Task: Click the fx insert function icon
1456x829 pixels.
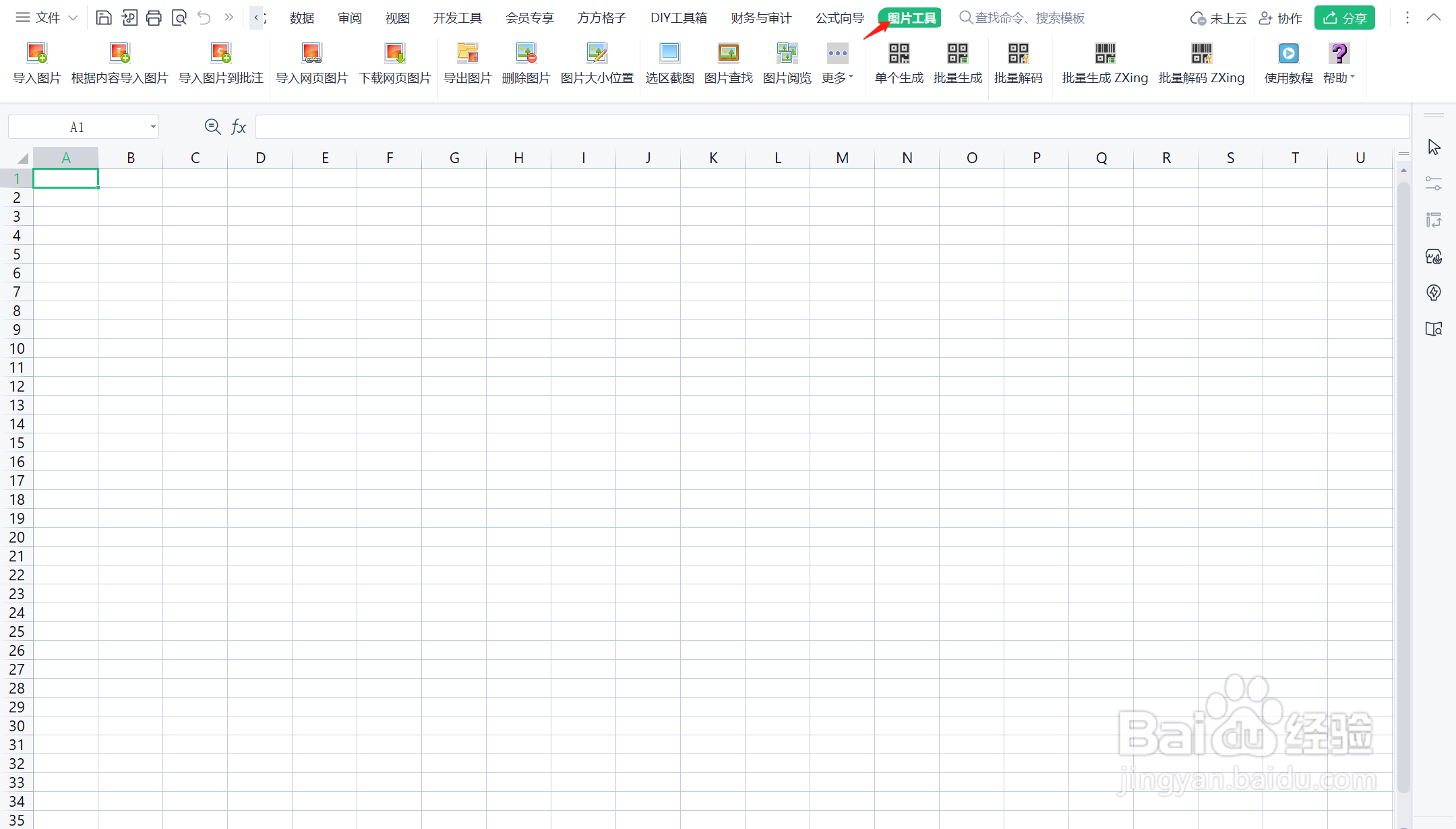Action: pyautogui.click(x=239, y=127)
